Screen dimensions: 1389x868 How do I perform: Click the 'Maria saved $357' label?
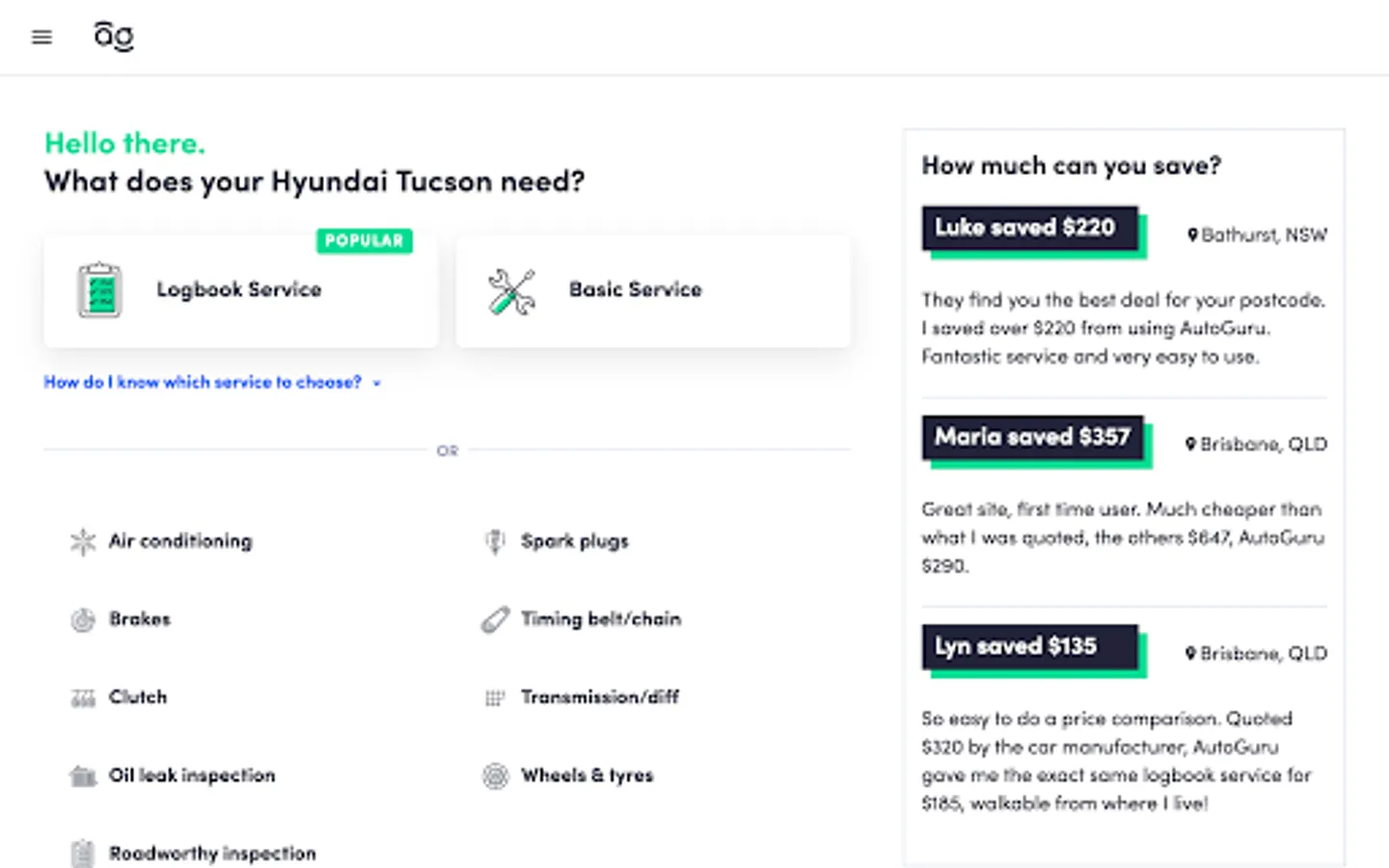point(1033,438)
